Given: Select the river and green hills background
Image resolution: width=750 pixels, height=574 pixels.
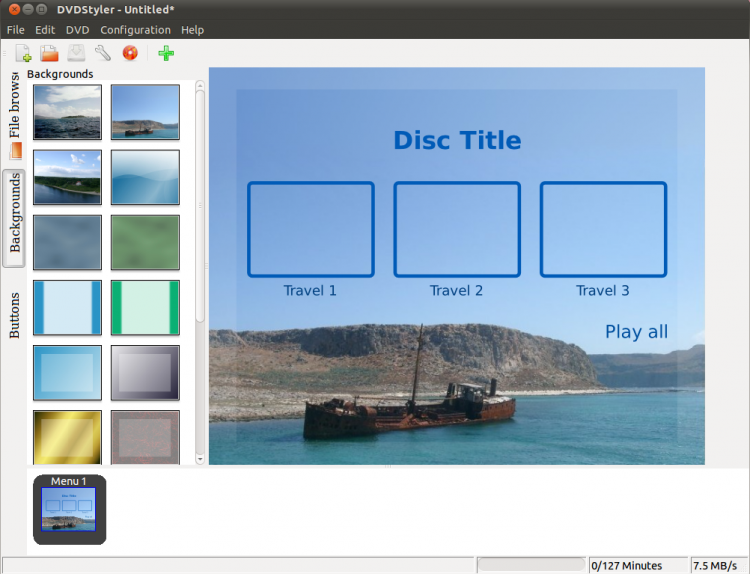Looking at the screenshot, I should coord(67,177).
